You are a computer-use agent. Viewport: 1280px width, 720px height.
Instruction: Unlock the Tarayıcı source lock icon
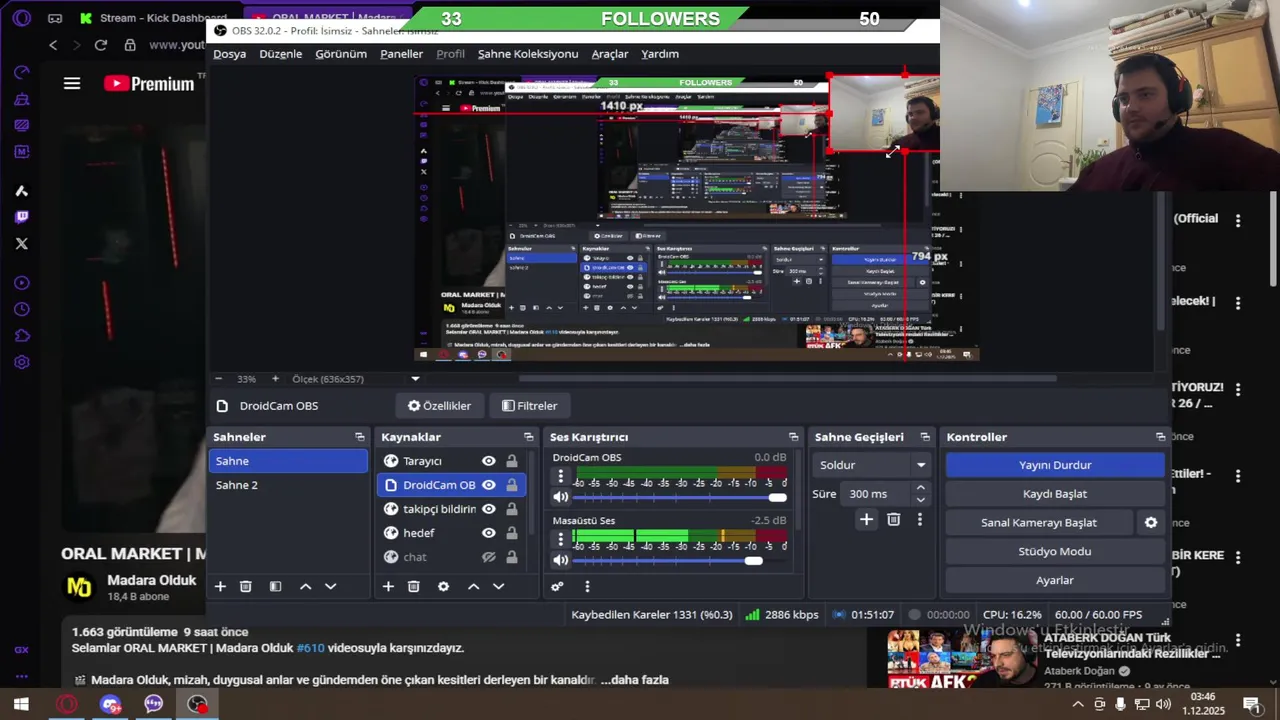(512, 461)
